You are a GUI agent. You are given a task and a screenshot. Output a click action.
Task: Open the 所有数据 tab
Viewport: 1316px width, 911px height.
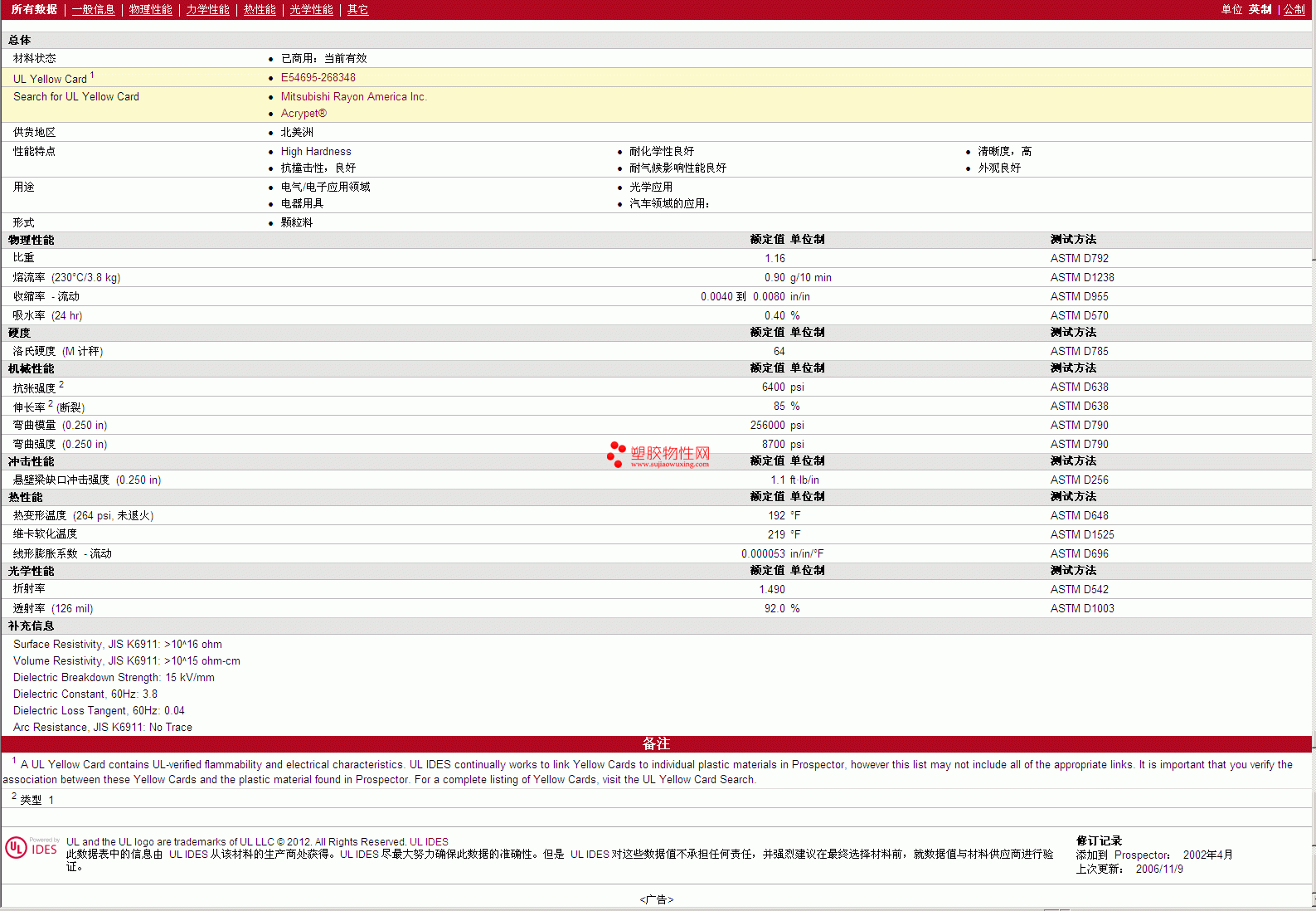click(x=34, y=10)
